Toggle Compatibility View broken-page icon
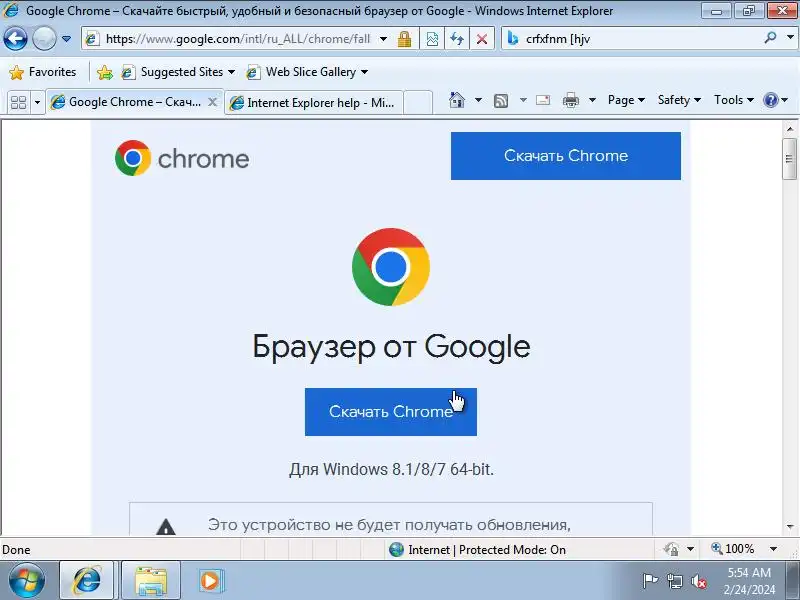This screenshot has height=600, width=800. pos(432,39)
